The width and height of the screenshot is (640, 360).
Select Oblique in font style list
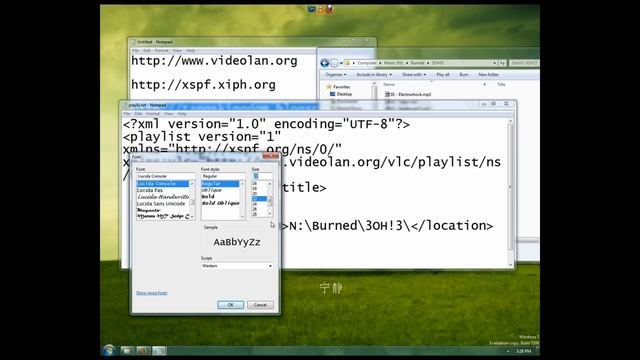click(x=220, y=191)
